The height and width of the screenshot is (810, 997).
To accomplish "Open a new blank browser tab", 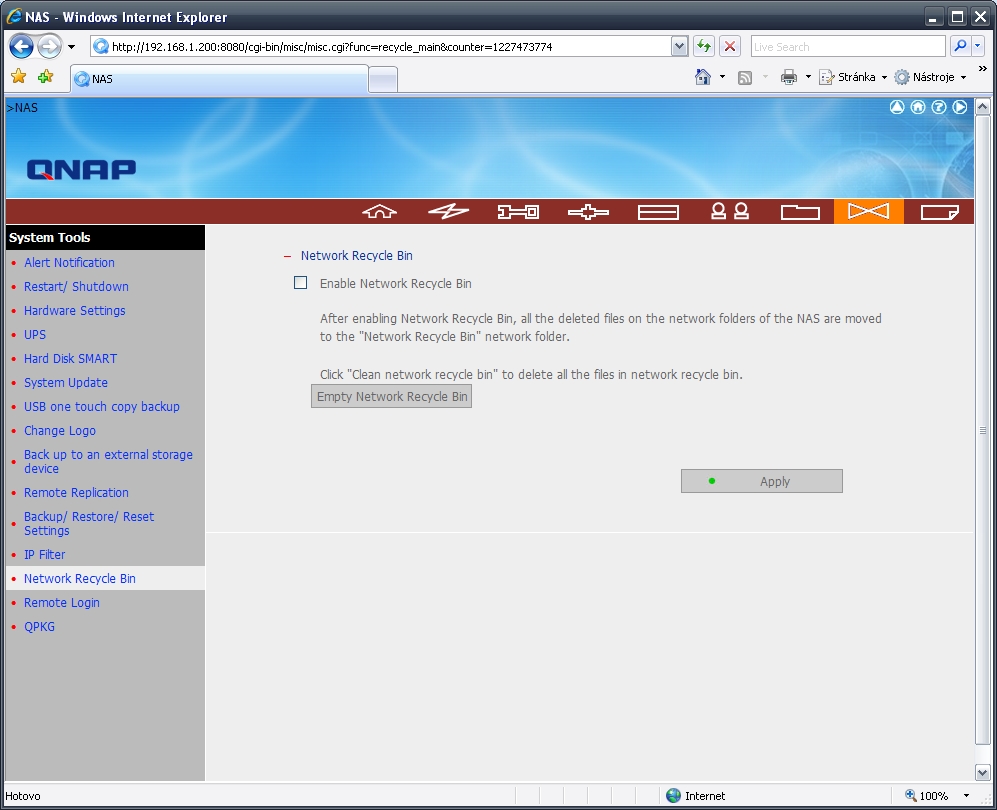I will tap(383, 80).
